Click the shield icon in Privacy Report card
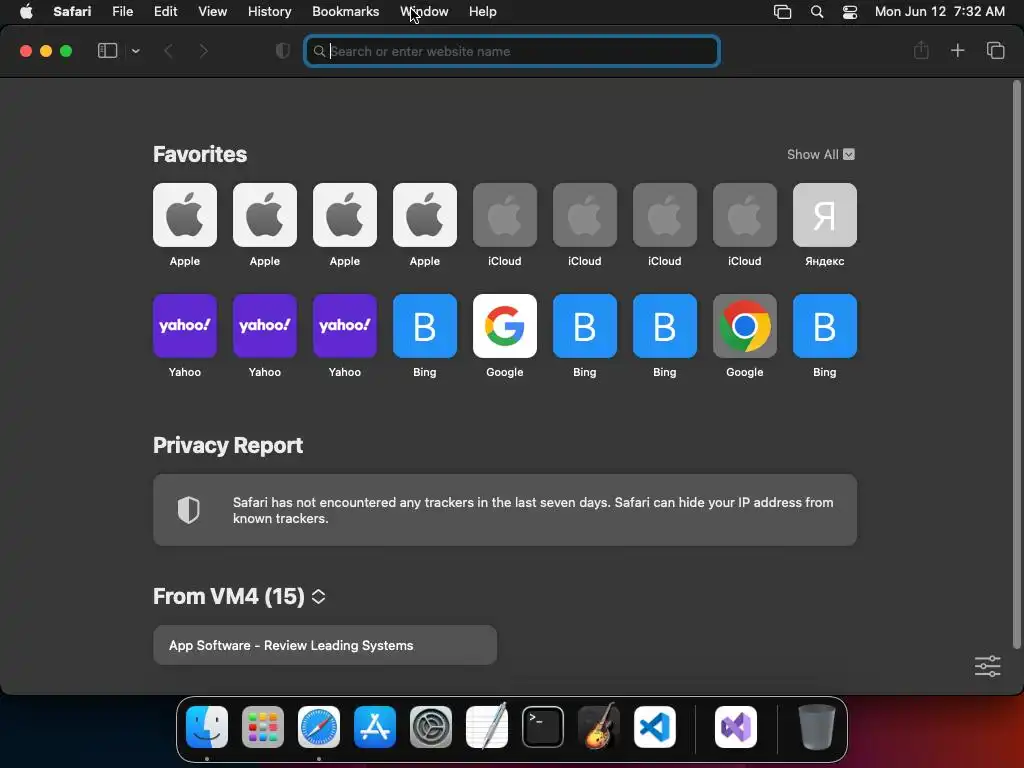Image resolution: width=1024 pixels, height=768 pixels. coord(189,510)
